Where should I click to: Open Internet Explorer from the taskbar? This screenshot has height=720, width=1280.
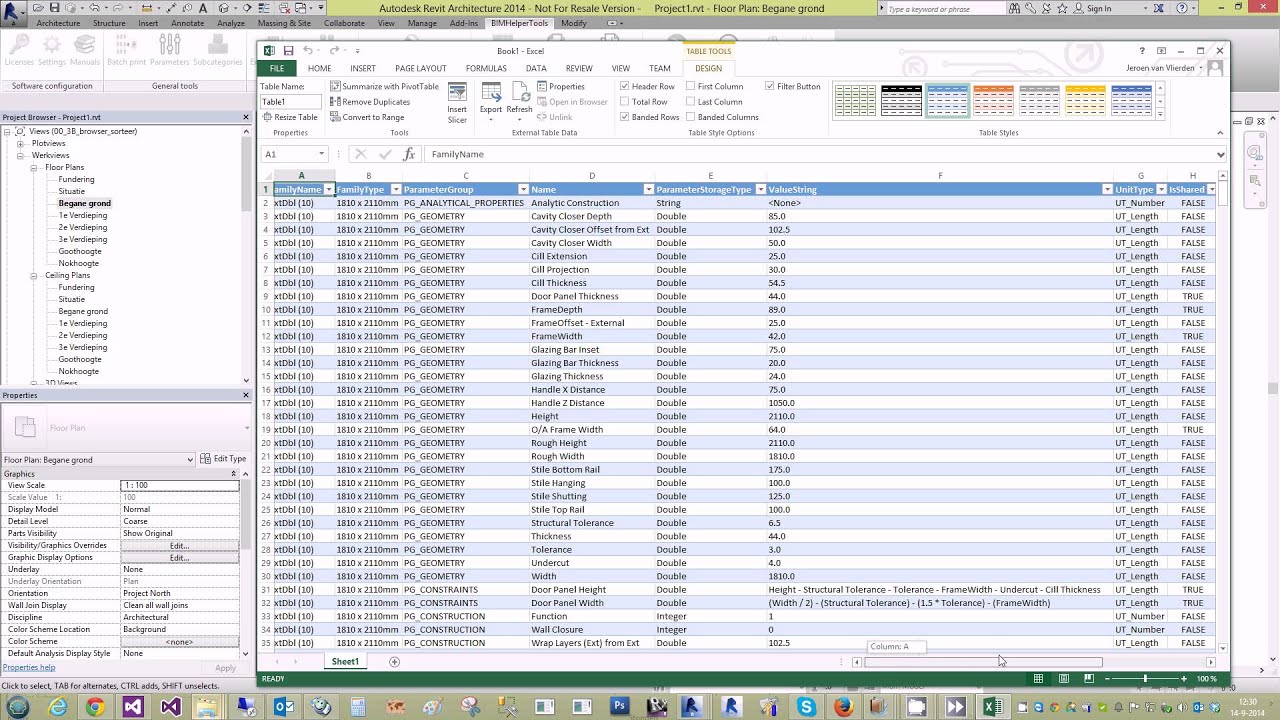pos(58,707)
